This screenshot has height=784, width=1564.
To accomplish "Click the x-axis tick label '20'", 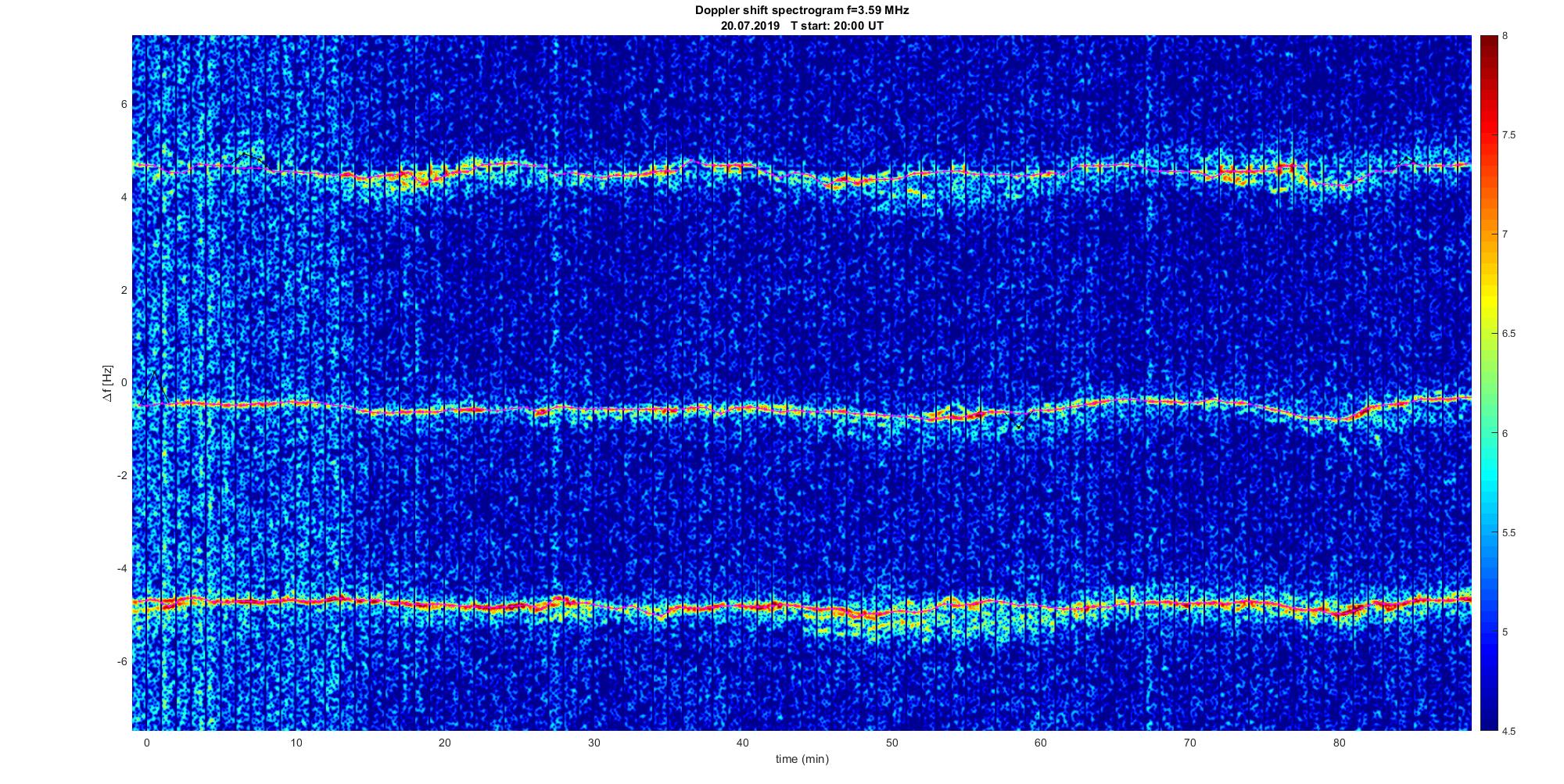I will [x=444, y=743].
